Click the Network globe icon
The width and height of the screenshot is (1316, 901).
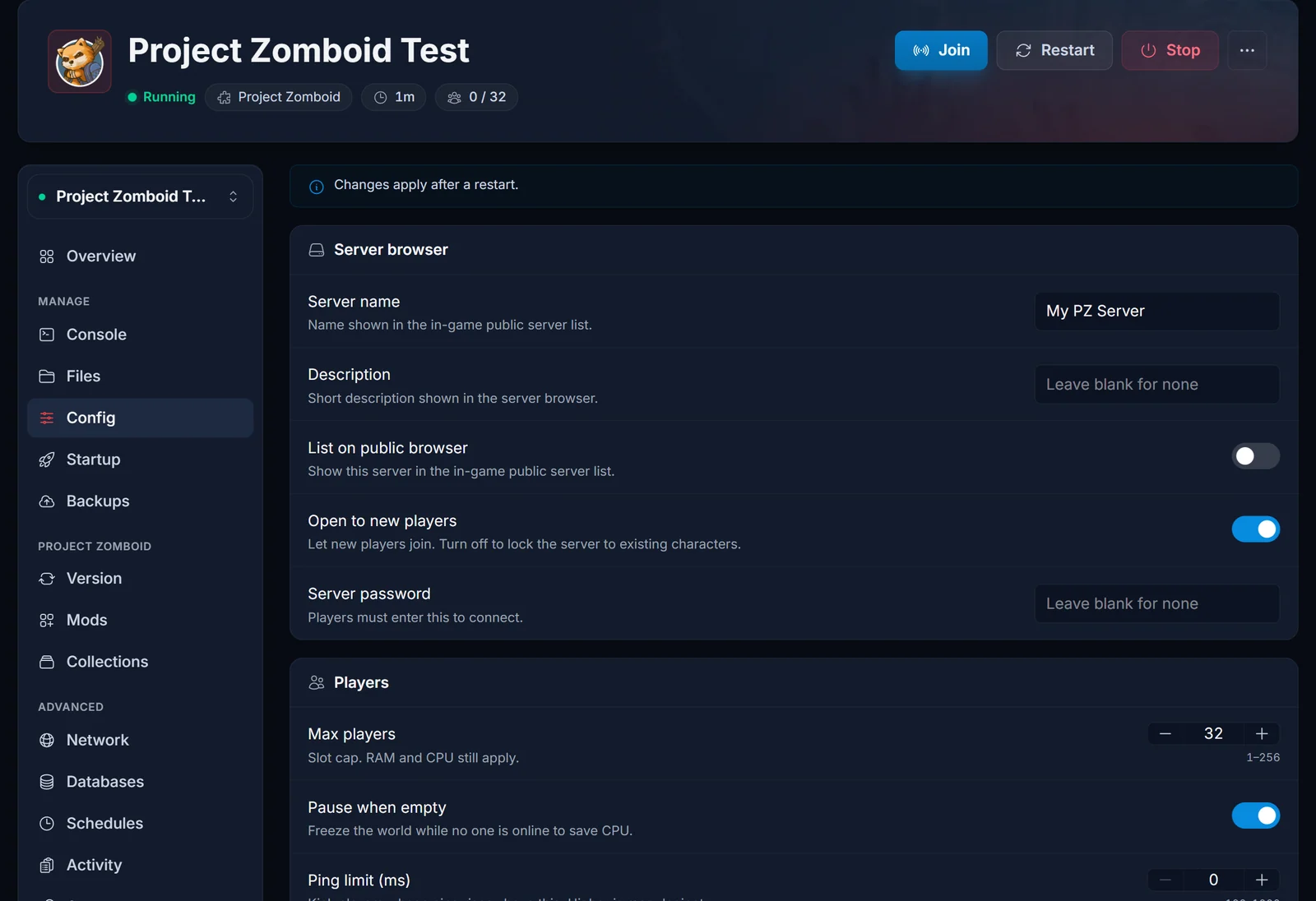tap(47, 740)
